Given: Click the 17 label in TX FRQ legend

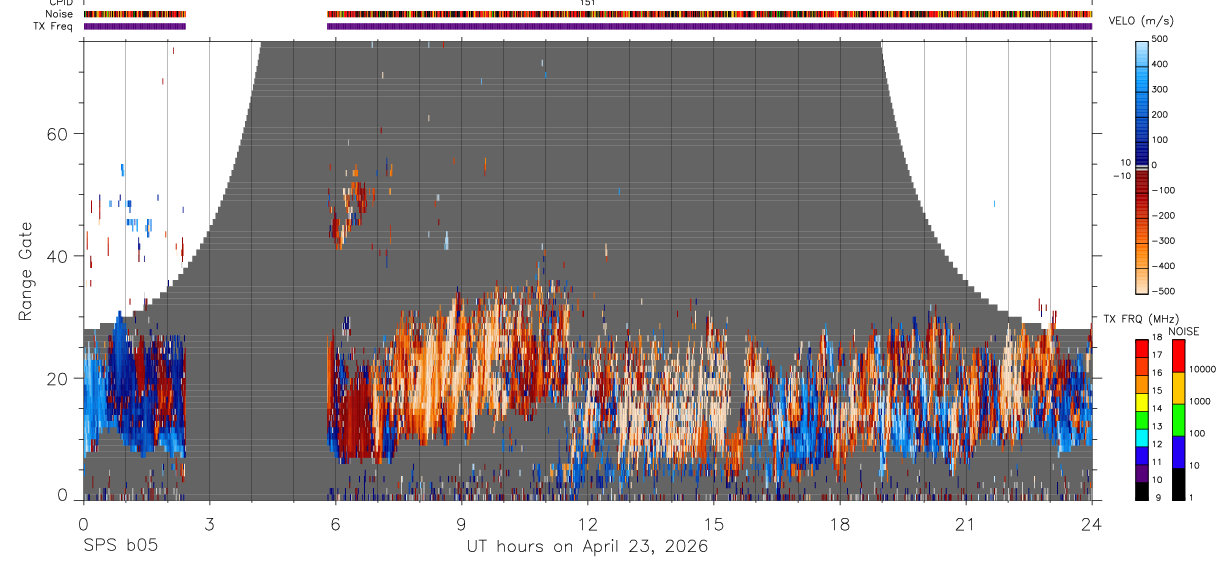Looking at the screenshot, I should [x=1158, y=355].
